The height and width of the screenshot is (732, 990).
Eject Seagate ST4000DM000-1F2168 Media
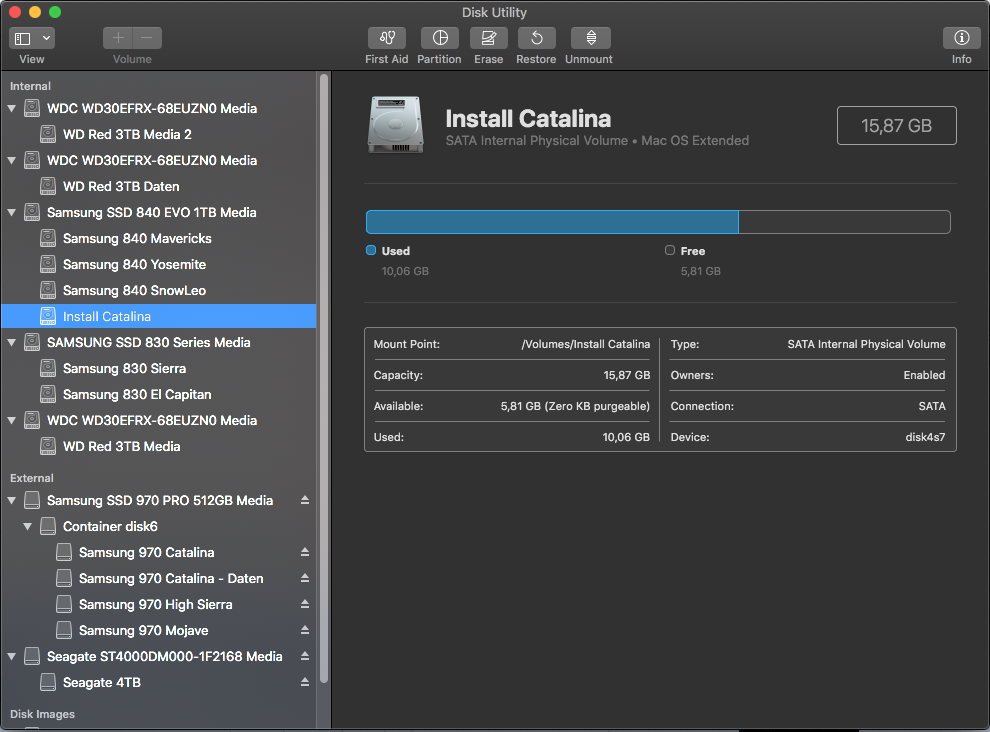(305, 656)
